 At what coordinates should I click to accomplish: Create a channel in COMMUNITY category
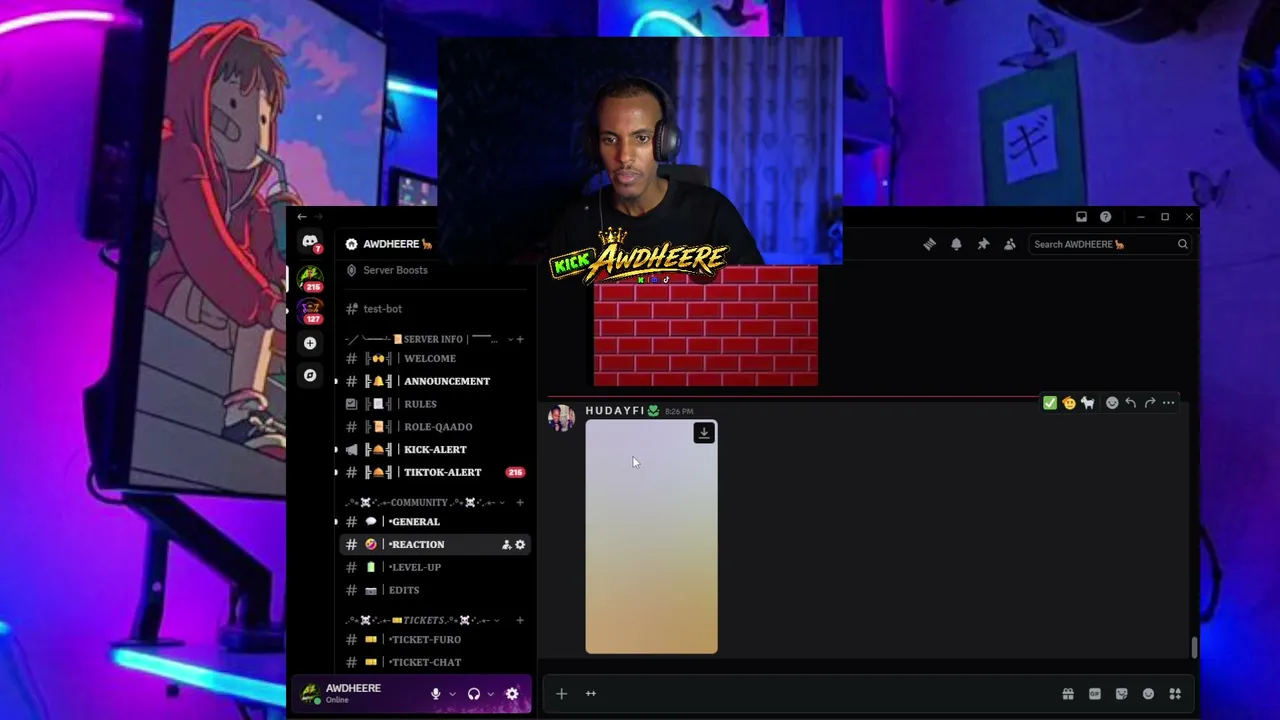click(x=520, y=502)
